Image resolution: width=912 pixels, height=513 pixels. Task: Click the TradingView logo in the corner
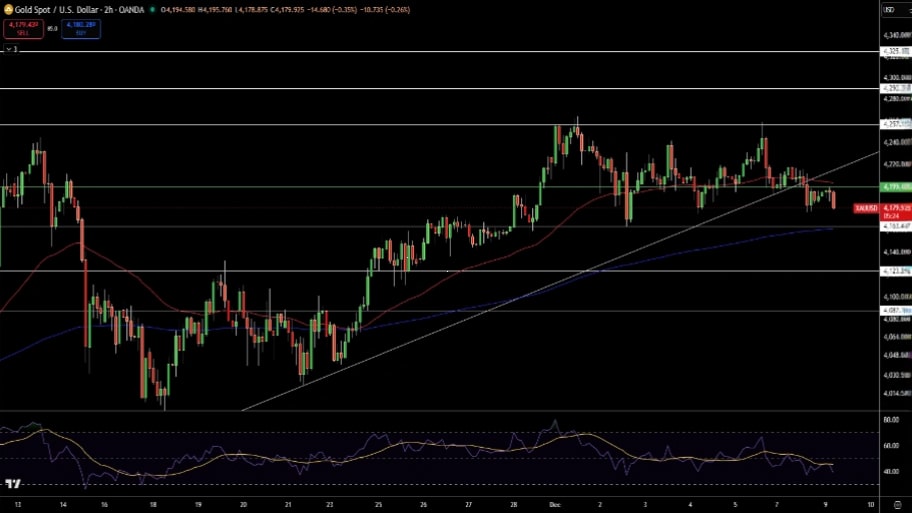point(13,484)
